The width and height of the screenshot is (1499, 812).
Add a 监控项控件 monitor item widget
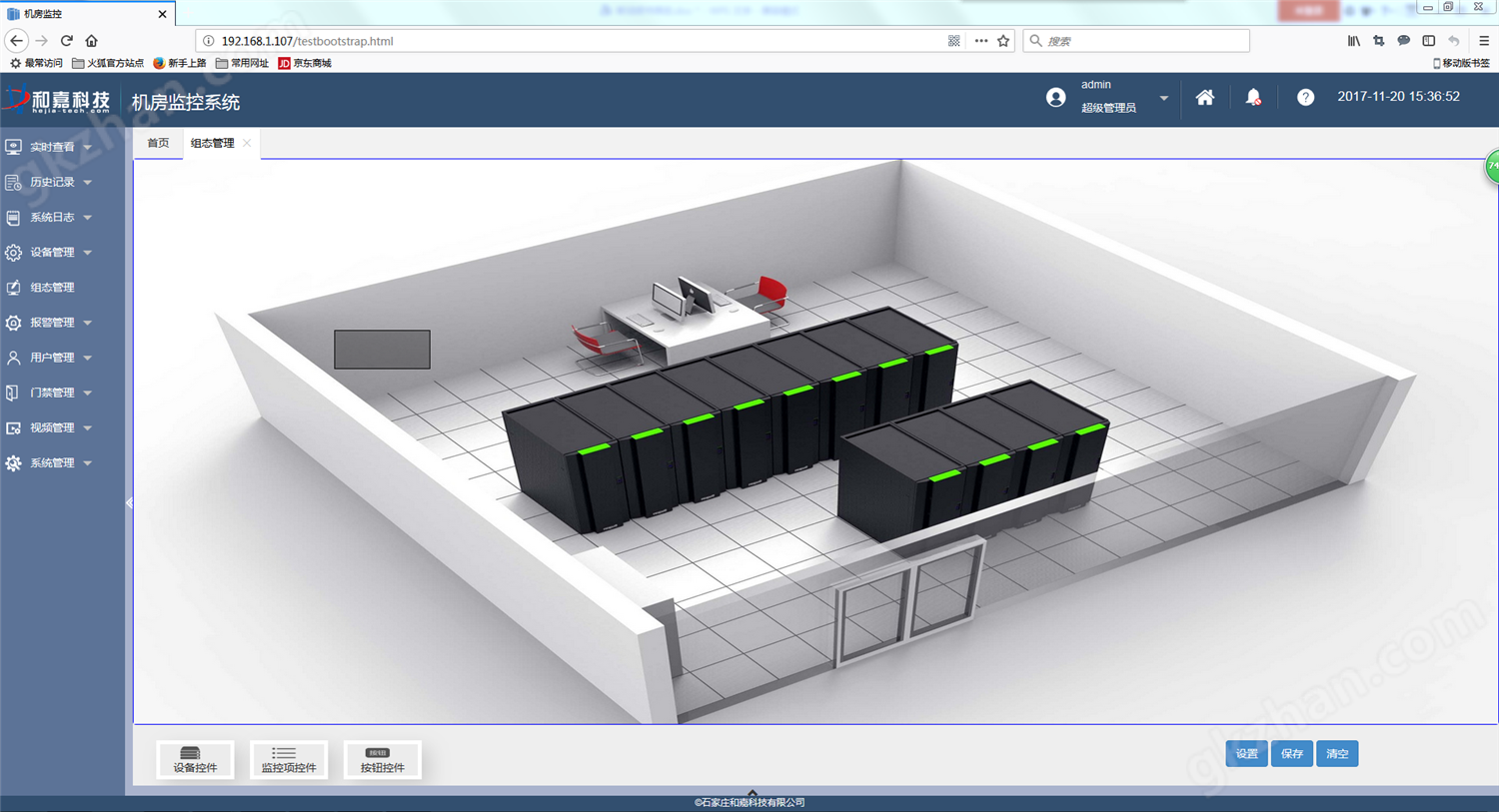(x=289, y=759)
